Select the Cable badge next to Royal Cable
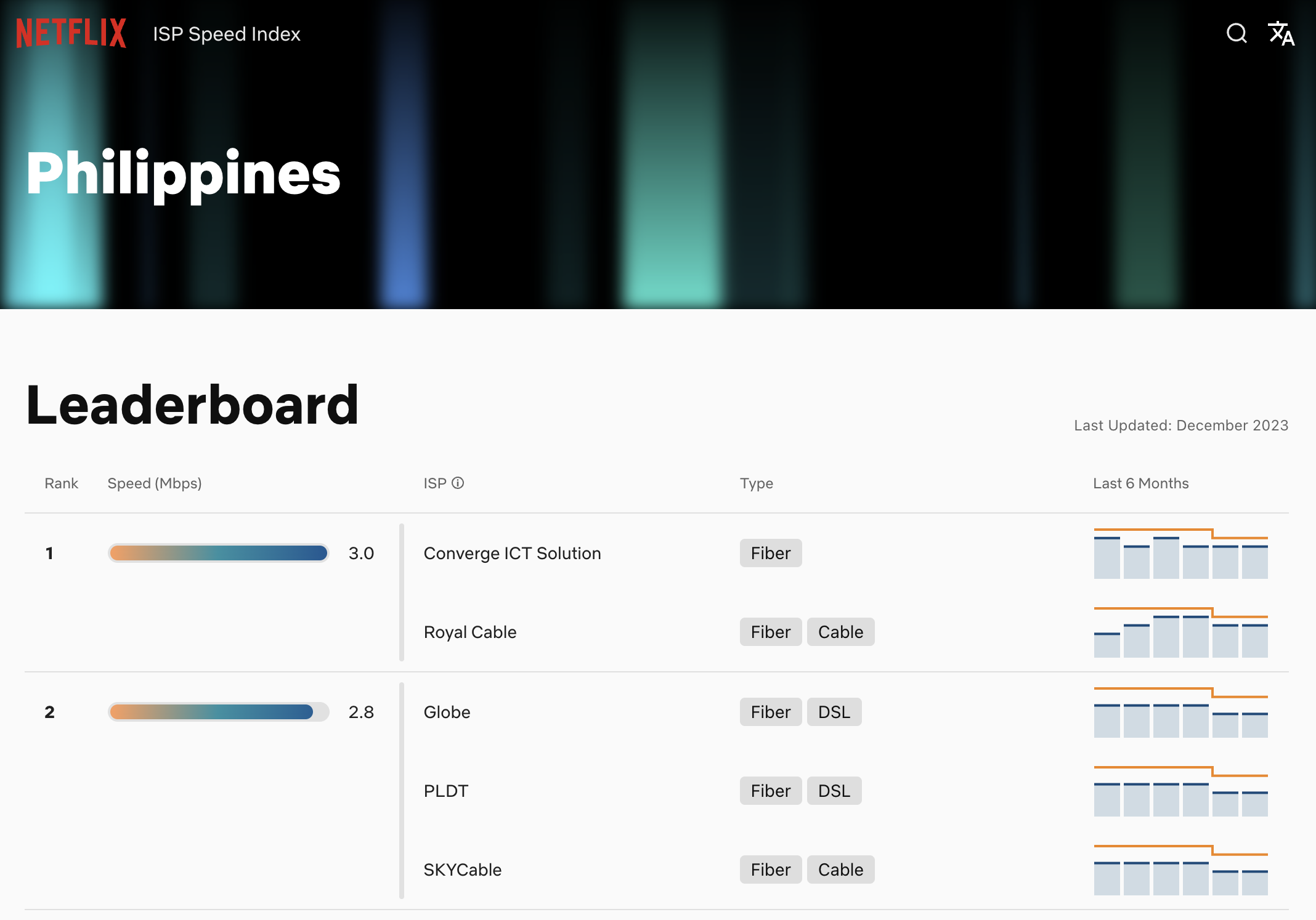Screen dimensions: 1316x920 click(840, 632)
